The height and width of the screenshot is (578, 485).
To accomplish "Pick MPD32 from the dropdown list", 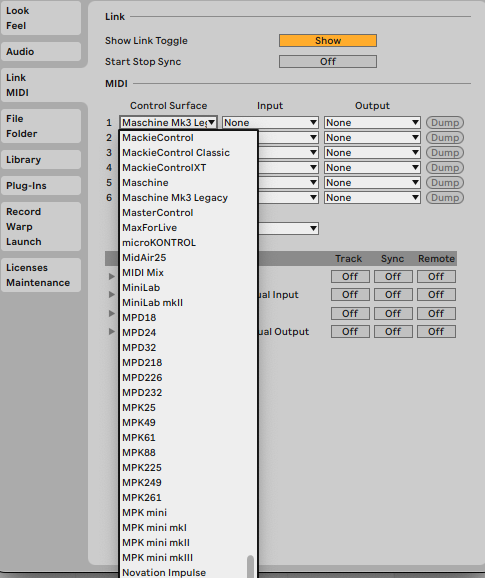I will pos(188,348).
